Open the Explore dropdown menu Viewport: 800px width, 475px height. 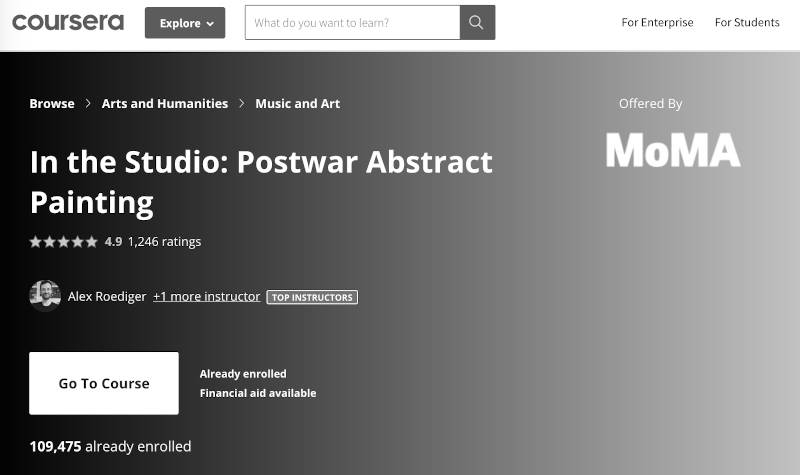pyautogui.click(x=185, y=23)
